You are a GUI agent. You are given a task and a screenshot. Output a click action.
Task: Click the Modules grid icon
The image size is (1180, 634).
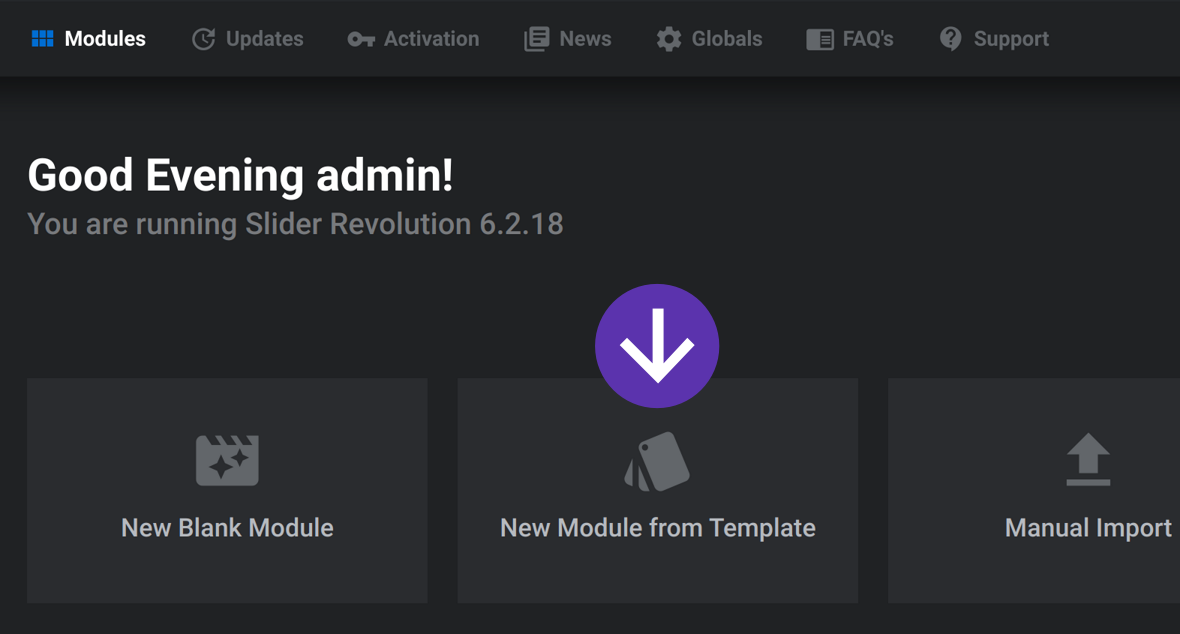41,38
